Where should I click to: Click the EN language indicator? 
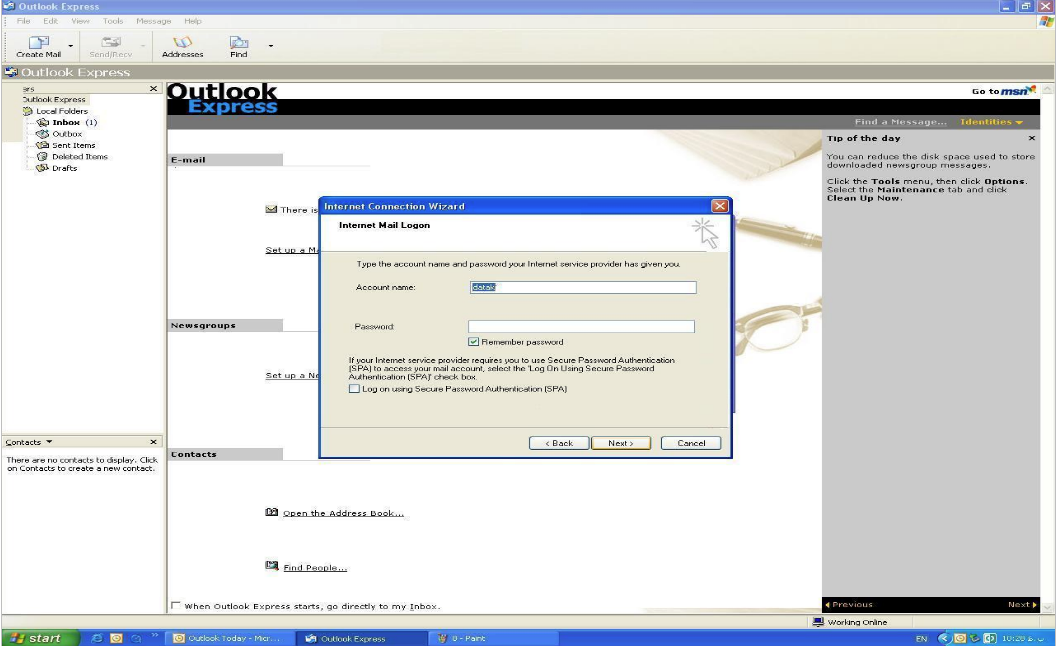(x=921, y=638)
